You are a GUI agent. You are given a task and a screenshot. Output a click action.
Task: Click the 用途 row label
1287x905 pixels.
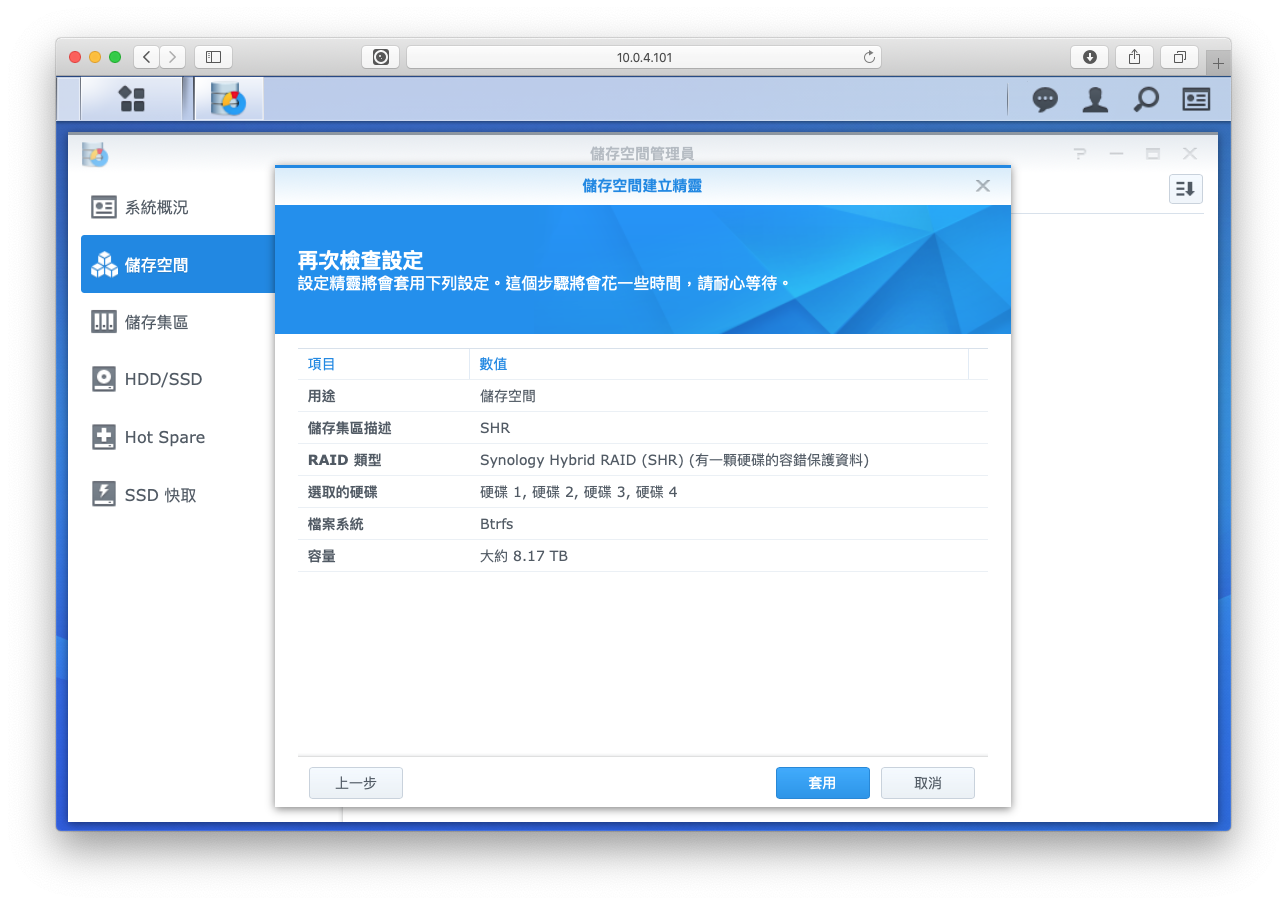point(322,396)
